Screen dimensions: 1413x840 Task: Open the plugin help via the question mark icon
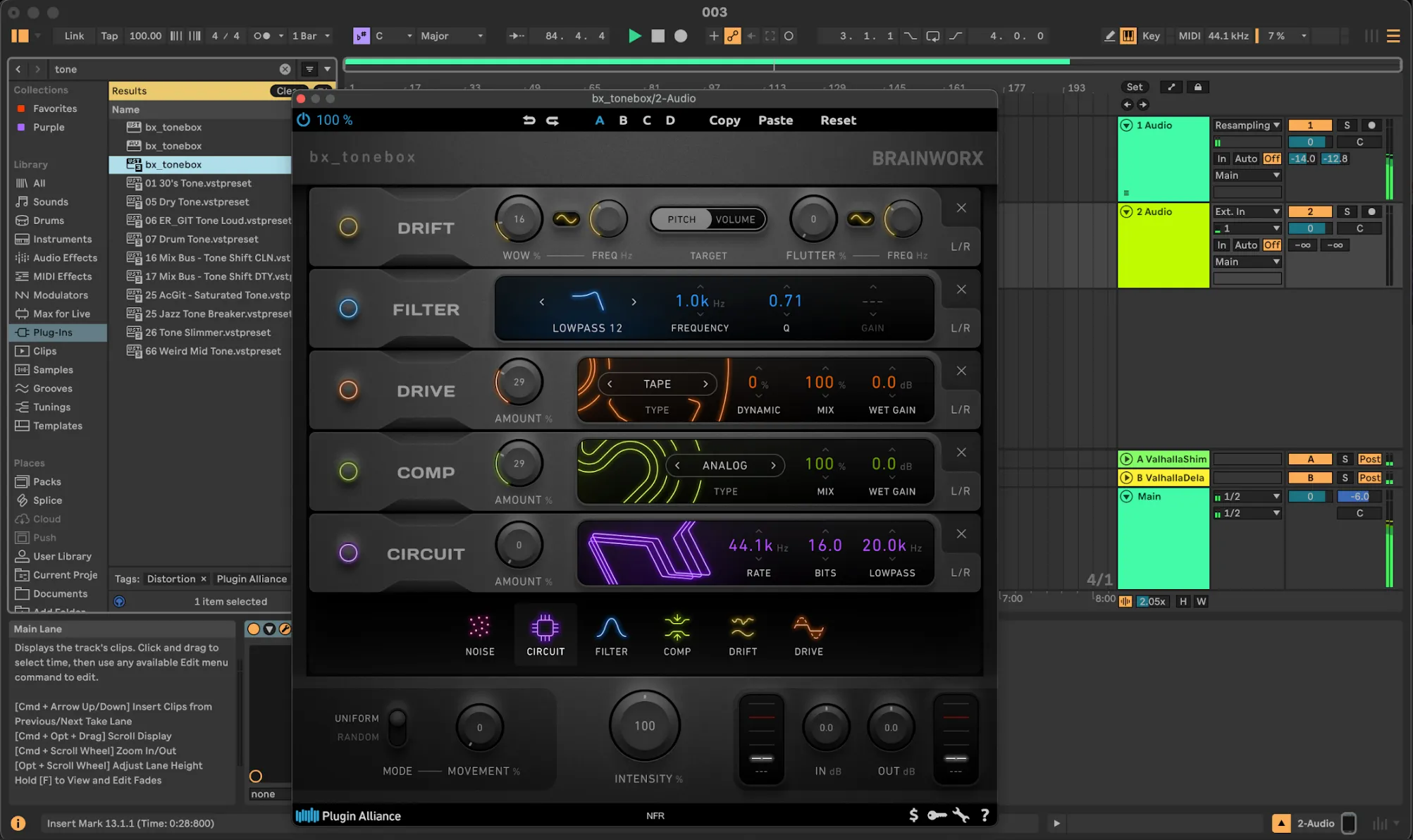pos(985,815)
